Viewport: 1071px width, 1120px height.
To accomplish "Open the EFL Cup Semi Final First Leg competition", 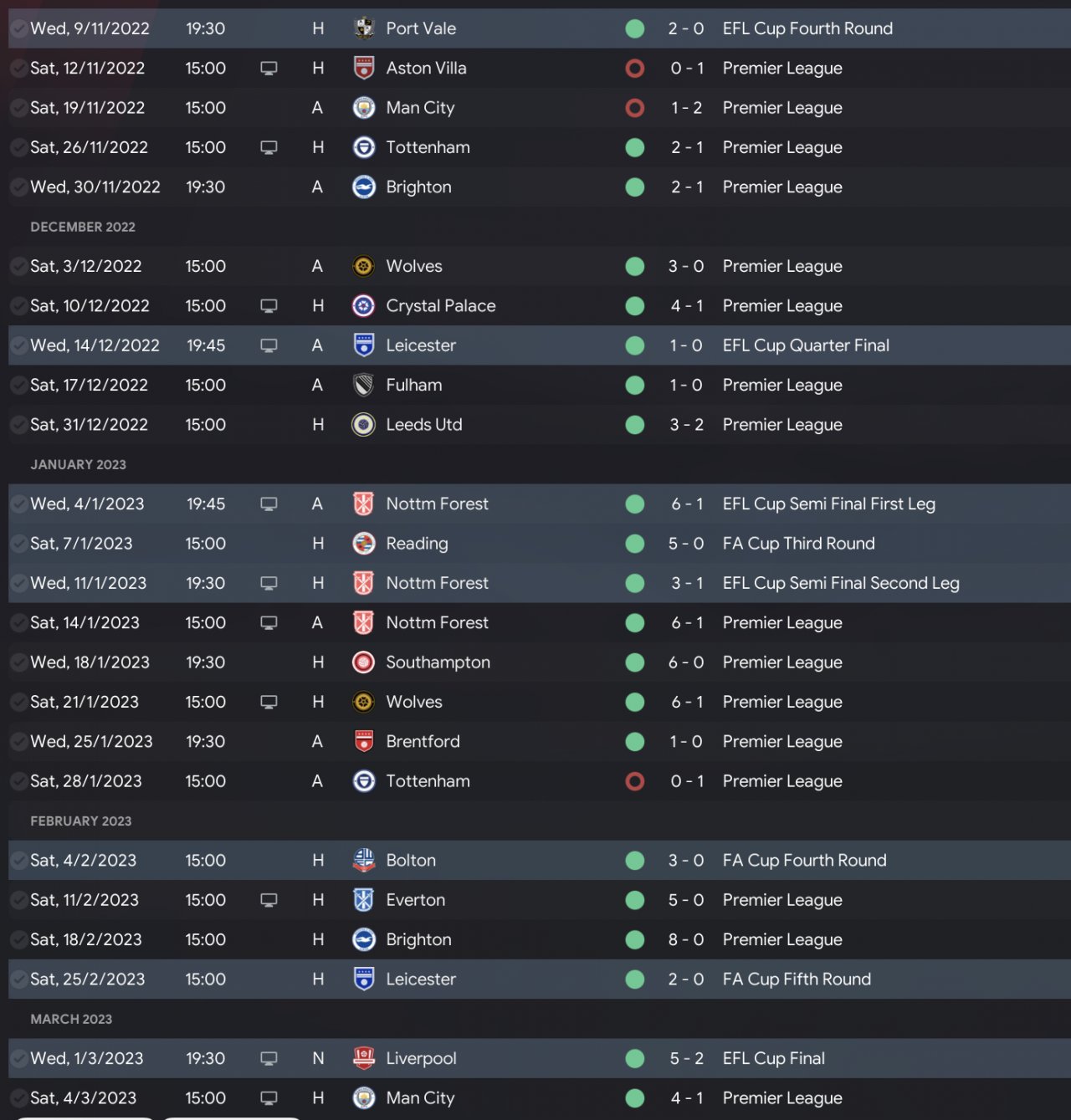I will tap(828, 504).
